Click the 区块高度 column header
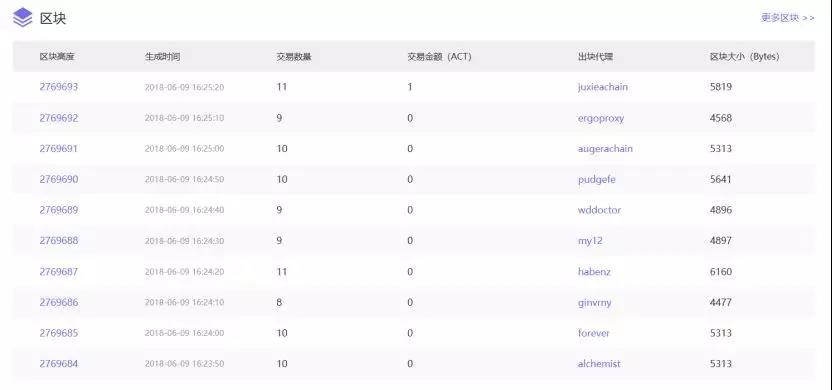This screenshot has width=832, height=390. click(x=57, y=56)
